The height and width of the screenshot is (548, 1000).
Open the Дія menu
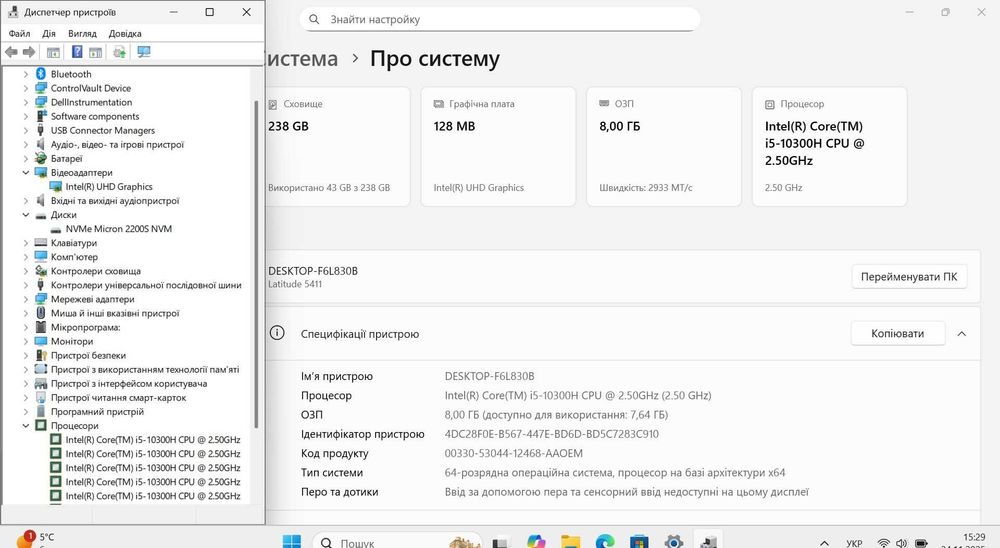[x=48, y=33]
